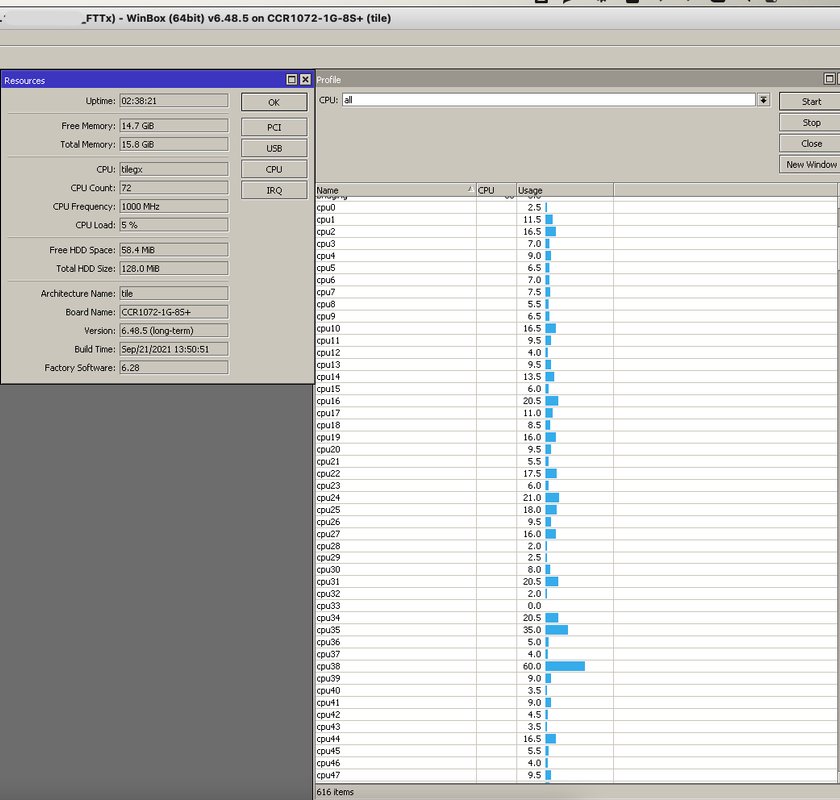The height and width of the screenshot is (800, 840).
Task: Click the Board Name field CCR1072-1G-8S+
Action: click(174, 312)
